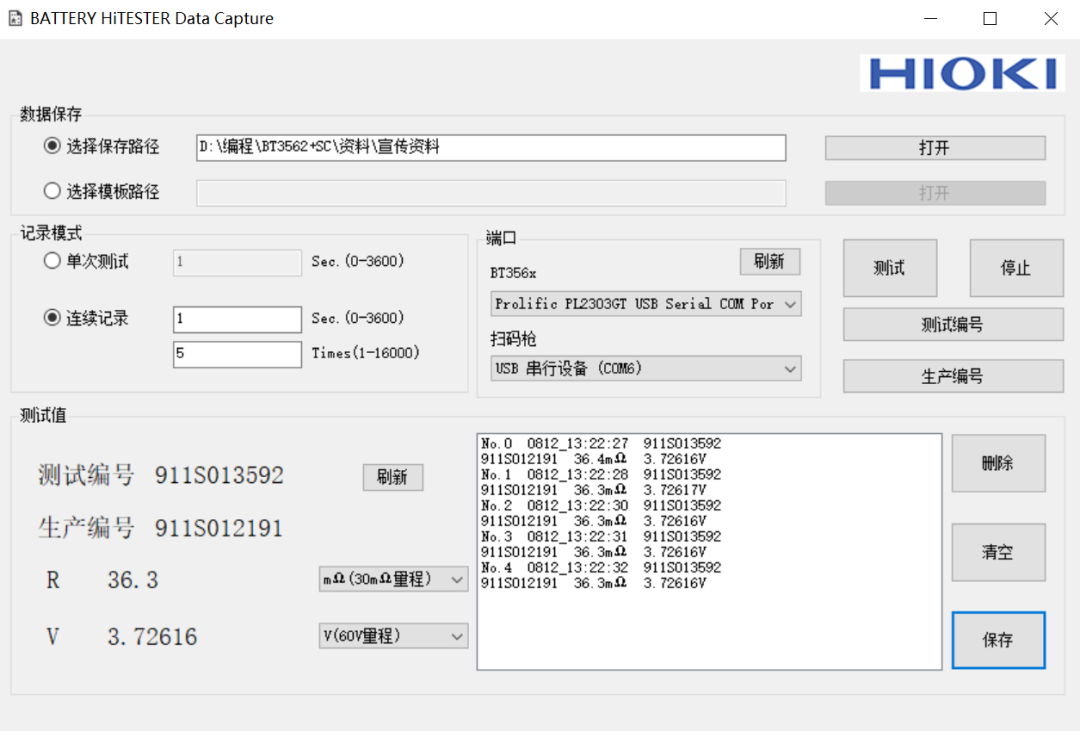Click 打开 button beside save path
Screen dimensions: 1080x731
(x=934, y=148)
